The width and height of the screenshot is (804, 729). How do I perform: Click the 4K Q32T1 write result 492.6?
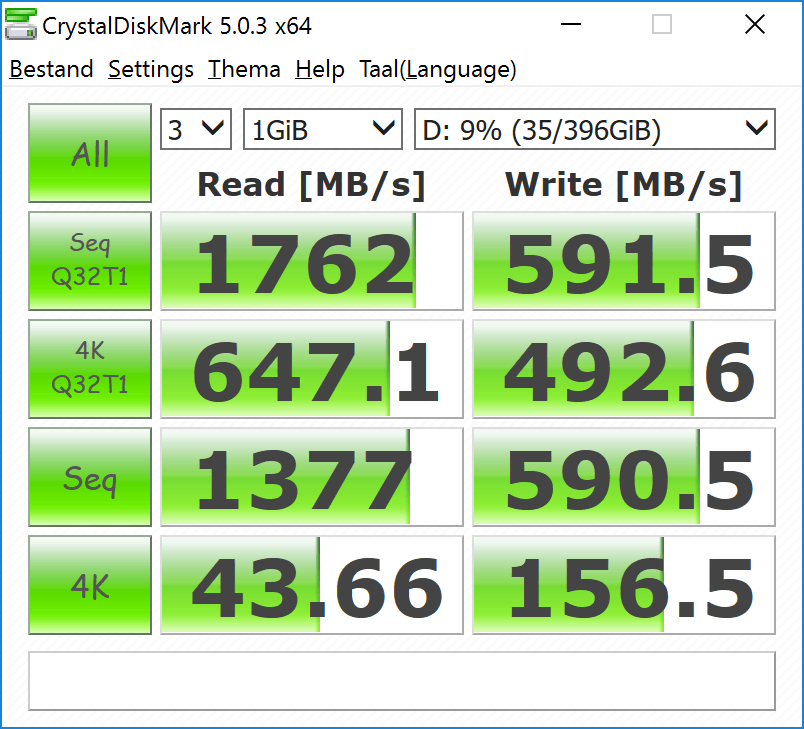(x=624, y=369)
